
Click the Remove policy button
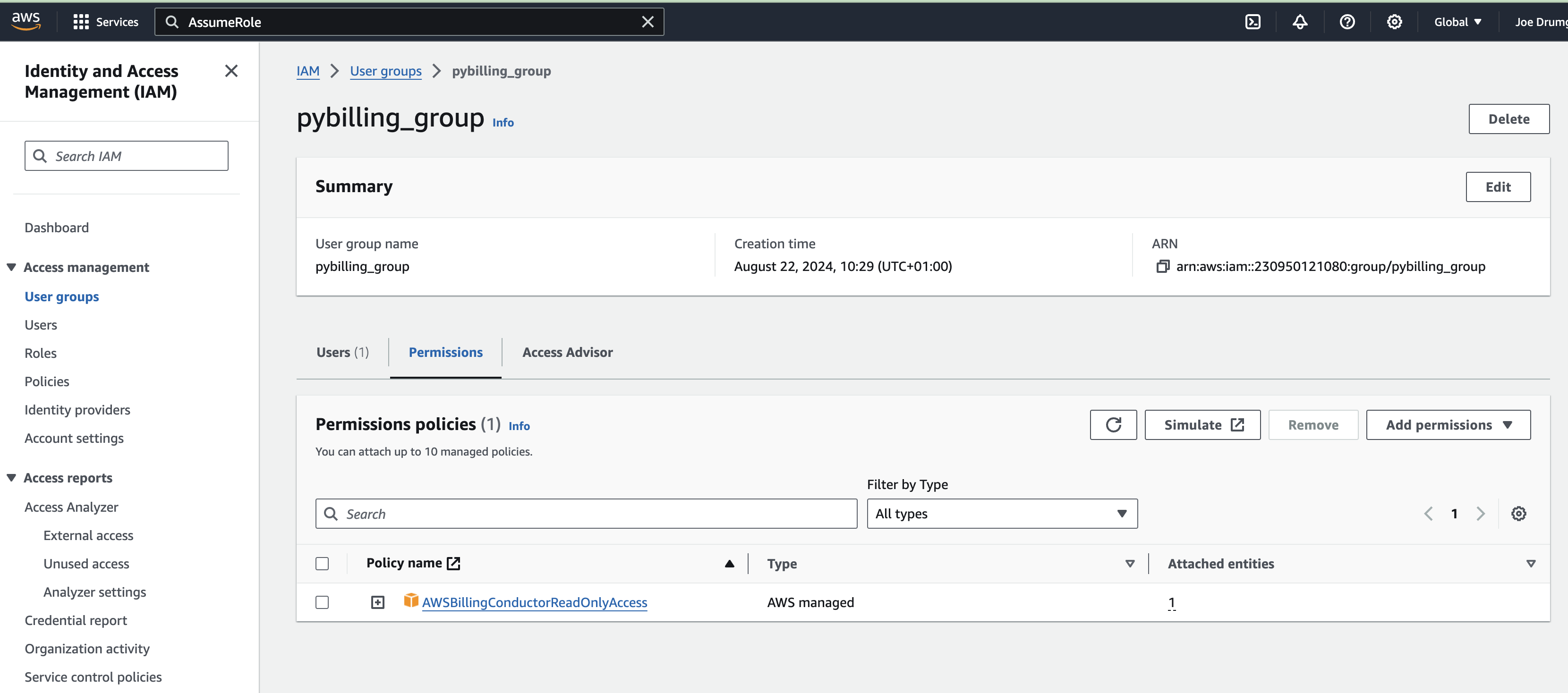pyautogui.click(x=1313, y=425)
